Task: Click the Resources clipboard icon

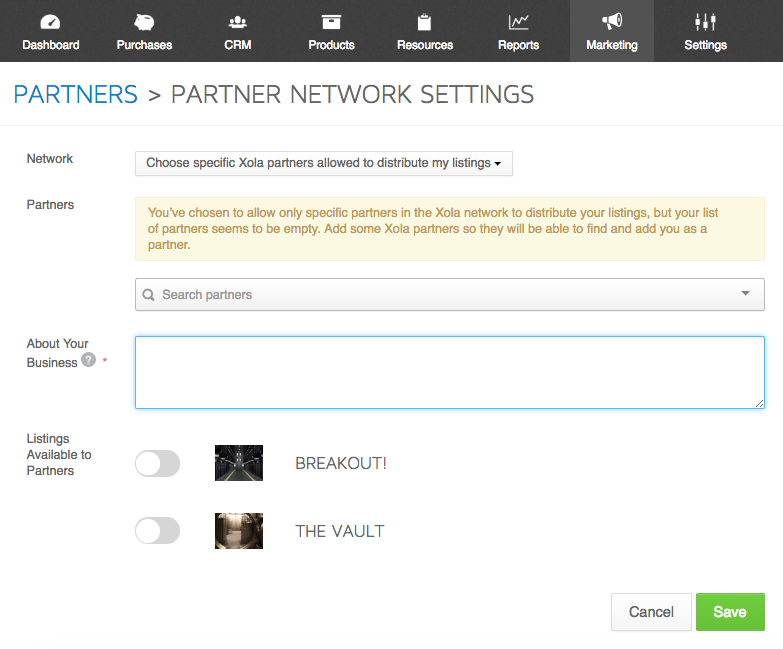Action: [x=424, y=22]
